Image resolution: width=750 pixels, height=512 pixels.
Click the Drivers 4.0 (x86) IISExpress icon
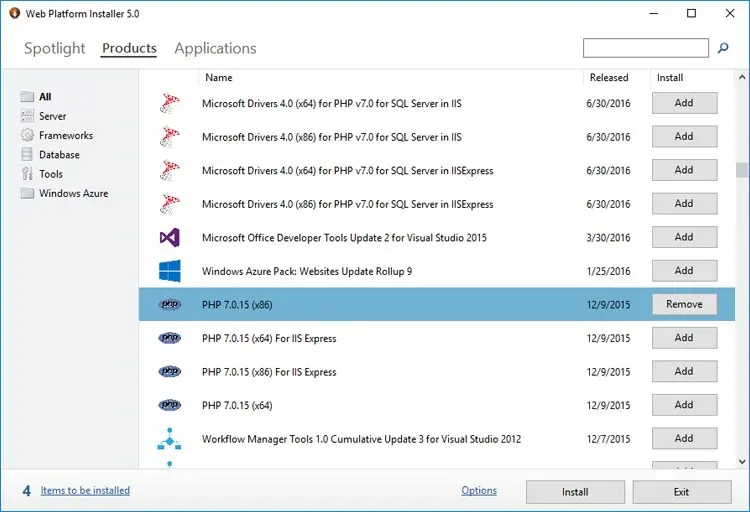pyautogui.click(x=169, y=204)
